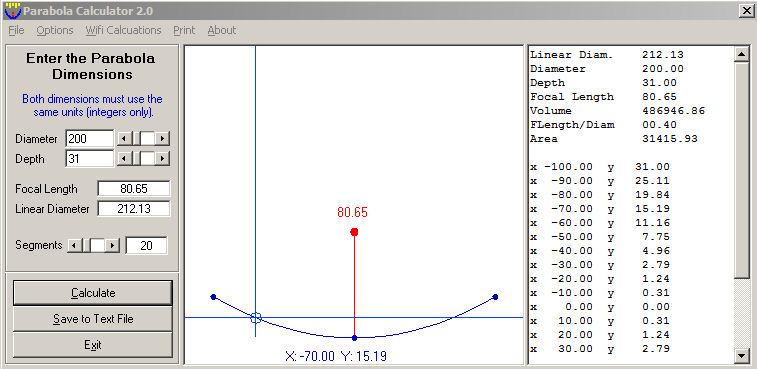Click the Save to Text File button

(93, 319)
